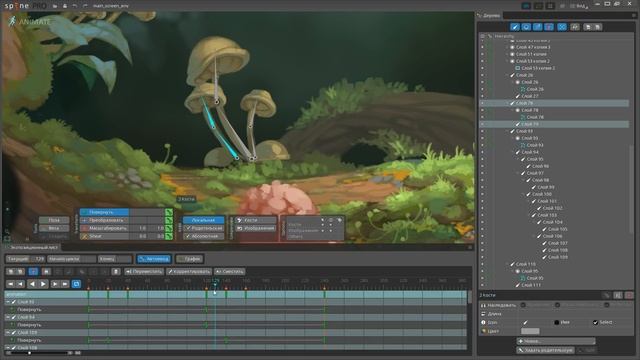Select Слой 109 bone in tree

click(558, 257)
